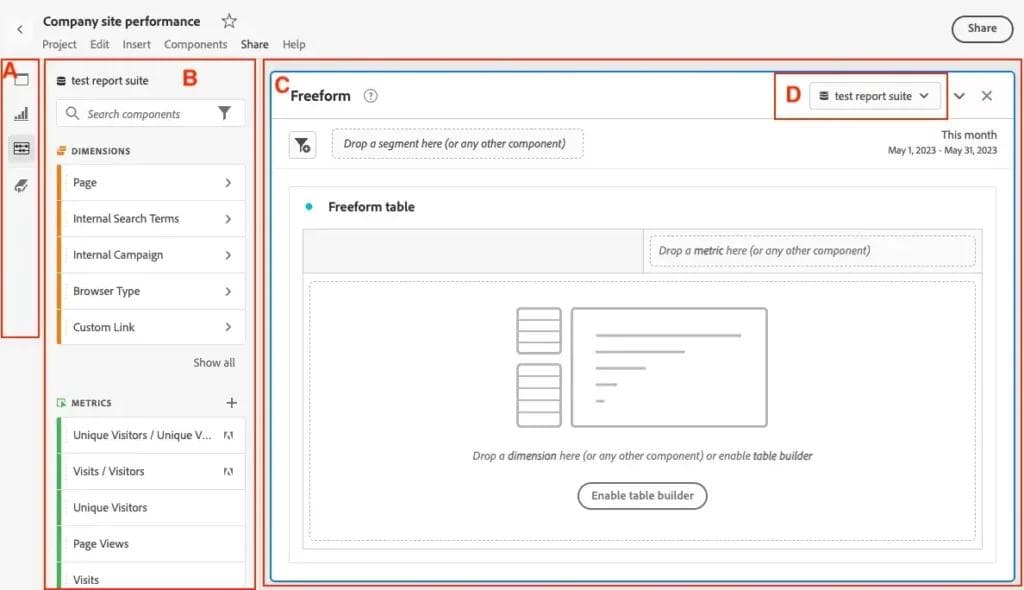Viewport: 1024px width, 590px height.
Task: Click Adobe icon on Unique Visitors / Unique V... metric
Action: (x=228, y=435)
